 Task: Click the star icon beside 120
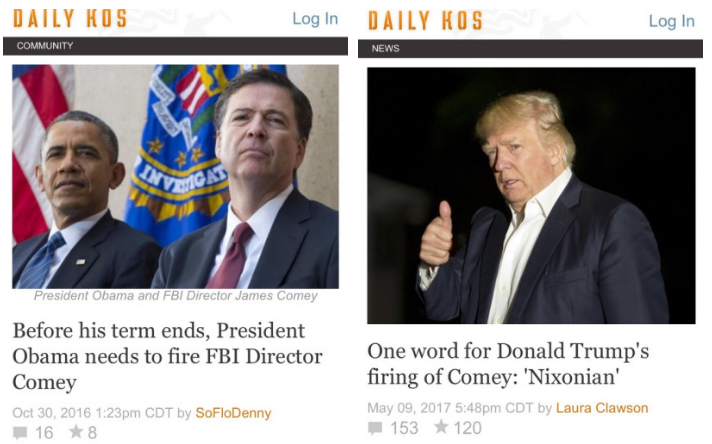pyautogui.click(x=441, y=426)
